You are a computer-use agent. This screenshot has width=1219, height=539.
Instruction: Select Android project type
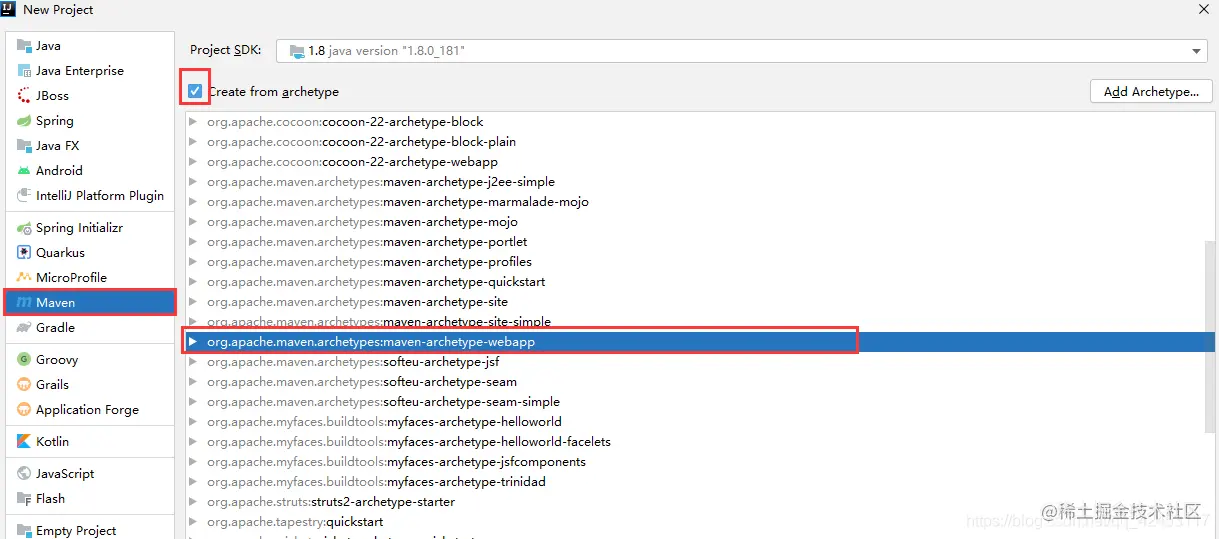point(90,171)
